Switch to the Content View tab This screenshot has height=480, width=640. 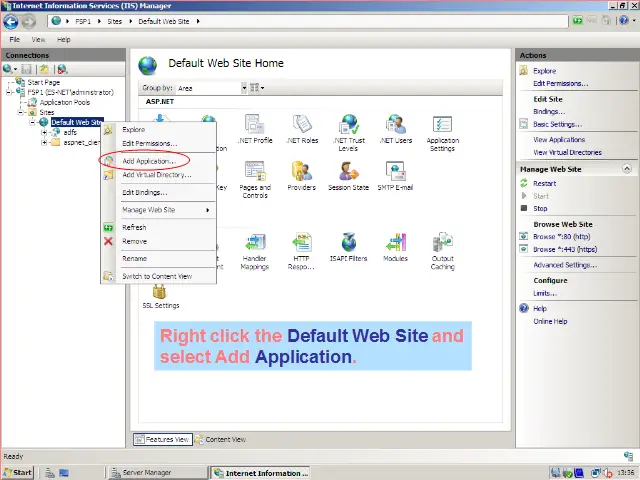click(220, 440)
